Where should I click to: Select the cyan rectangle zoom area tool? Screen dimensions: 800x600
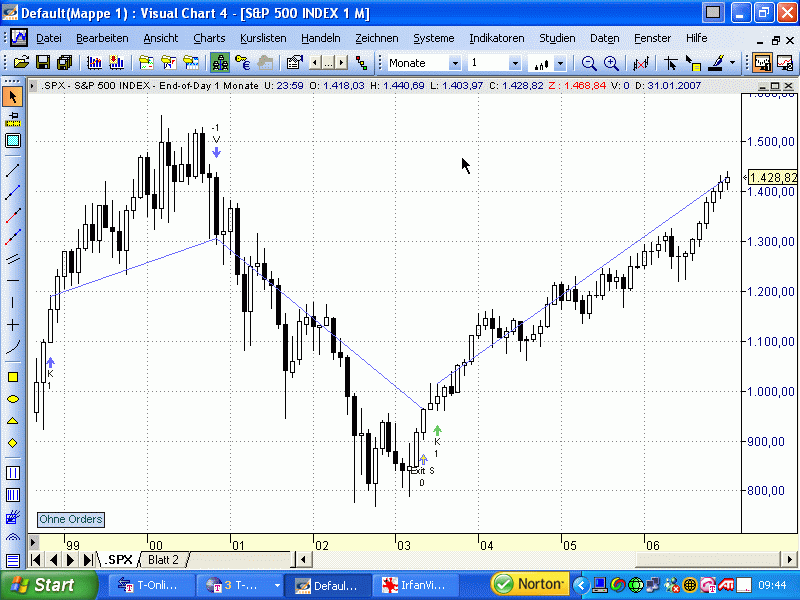13,140
